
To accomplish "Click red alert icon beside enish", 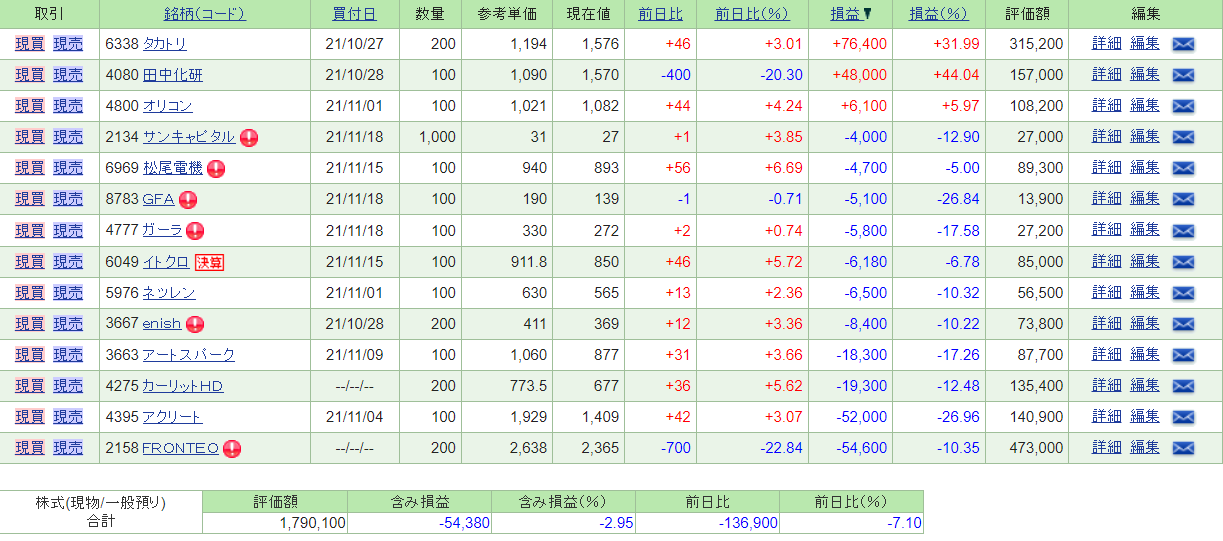I will [x=194, y=324].
